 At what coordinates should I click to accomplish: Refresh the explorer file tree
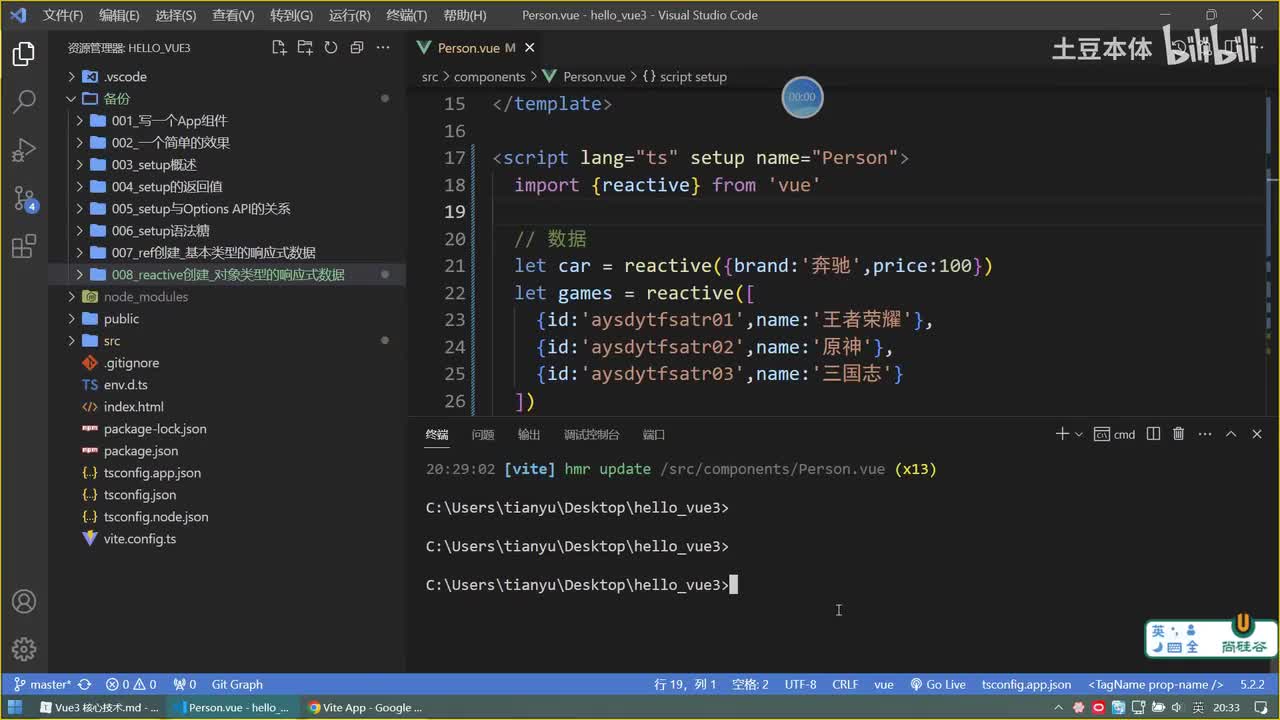[x=331, y=48]
